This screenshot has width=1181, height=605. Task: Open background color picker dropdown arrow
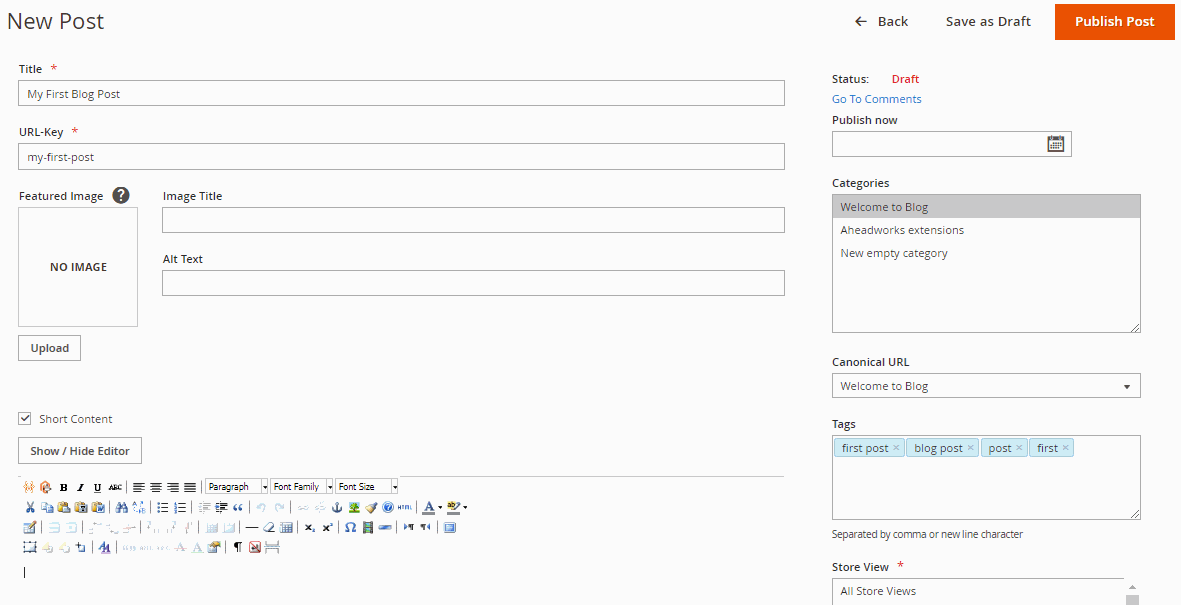click(465, 507)
